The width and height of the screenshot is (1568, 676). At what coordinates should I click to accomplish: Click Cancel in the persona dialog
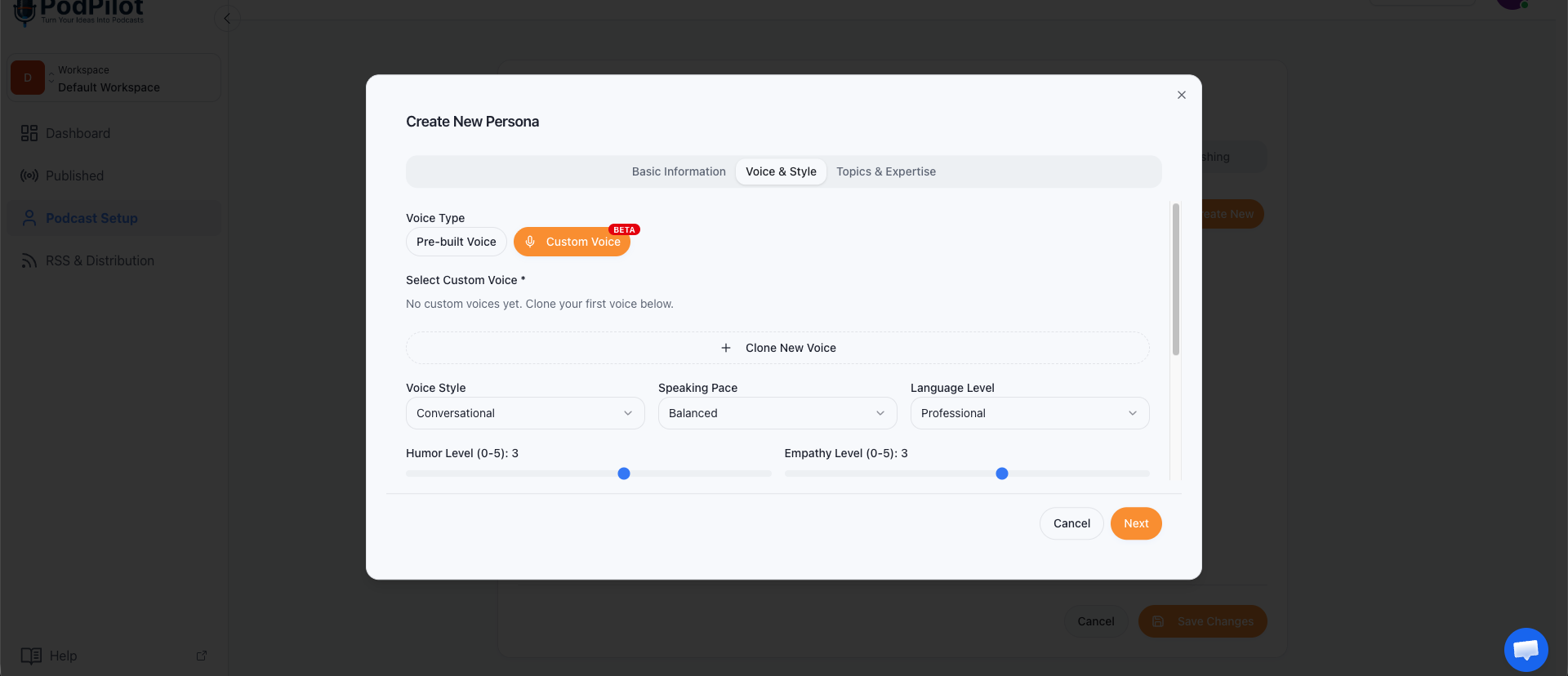[x=1071, y=523]
